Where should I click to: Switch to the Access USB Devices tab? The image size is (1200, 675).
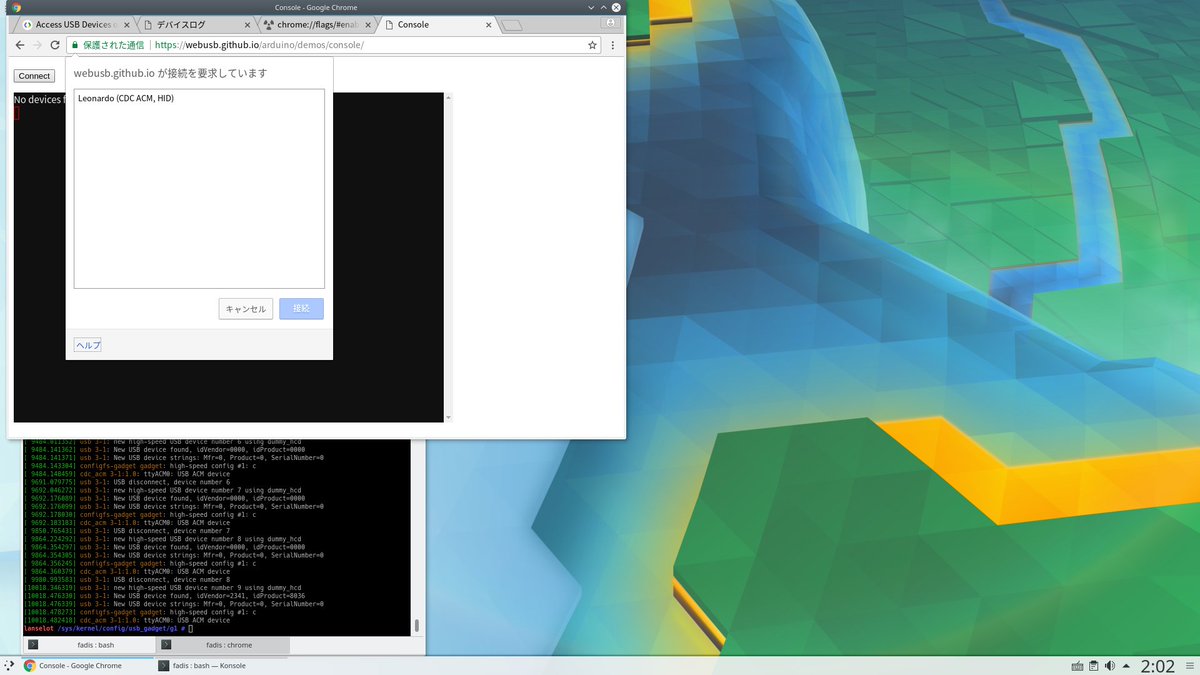tap(74, 24)
